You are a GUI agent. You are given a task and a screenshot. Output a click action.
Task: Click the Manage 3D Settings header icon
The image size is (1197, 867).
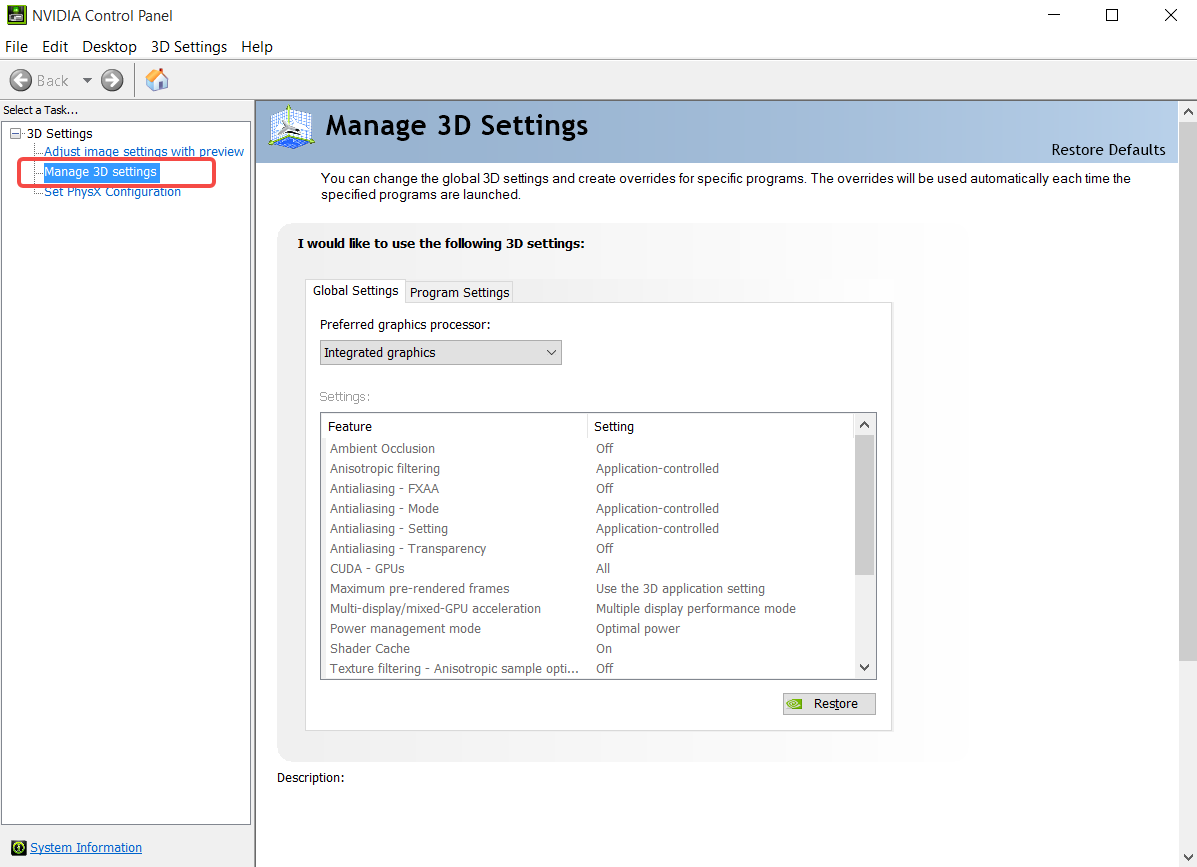290,126
